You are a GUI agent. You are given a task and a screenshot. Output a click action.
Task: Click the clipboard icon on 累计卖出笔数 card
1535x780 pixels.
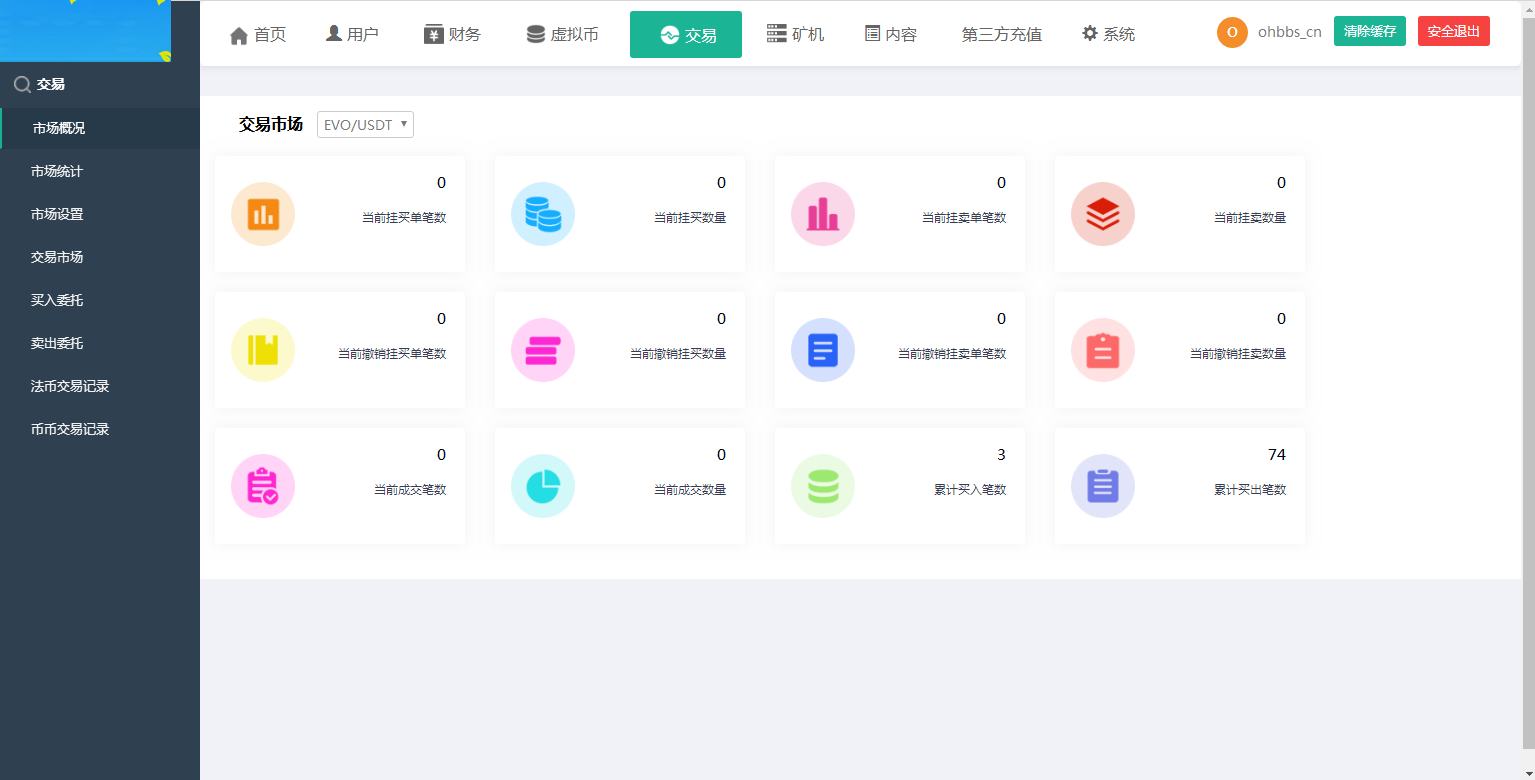(x=1102, y=485)
